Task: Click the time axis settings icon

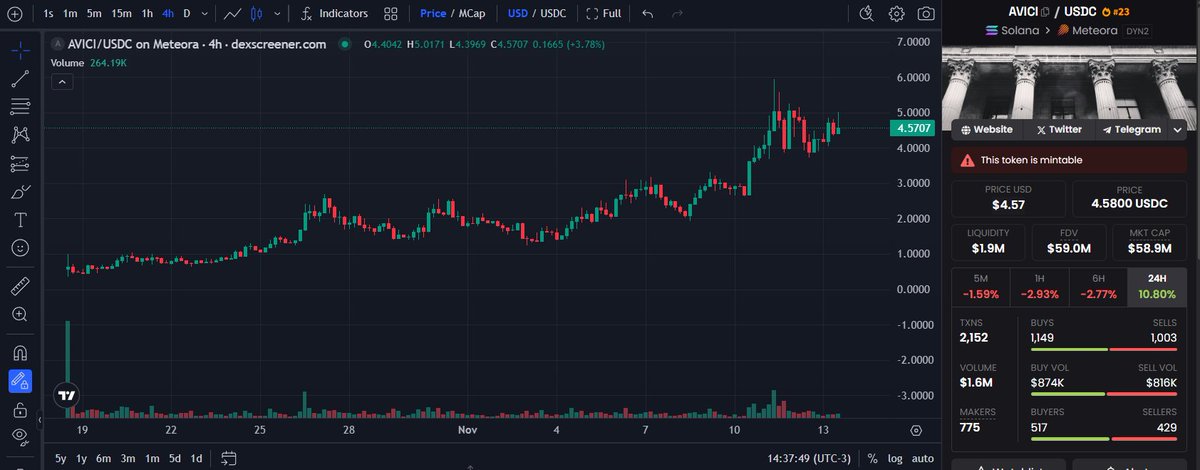Action: point(916,430)
